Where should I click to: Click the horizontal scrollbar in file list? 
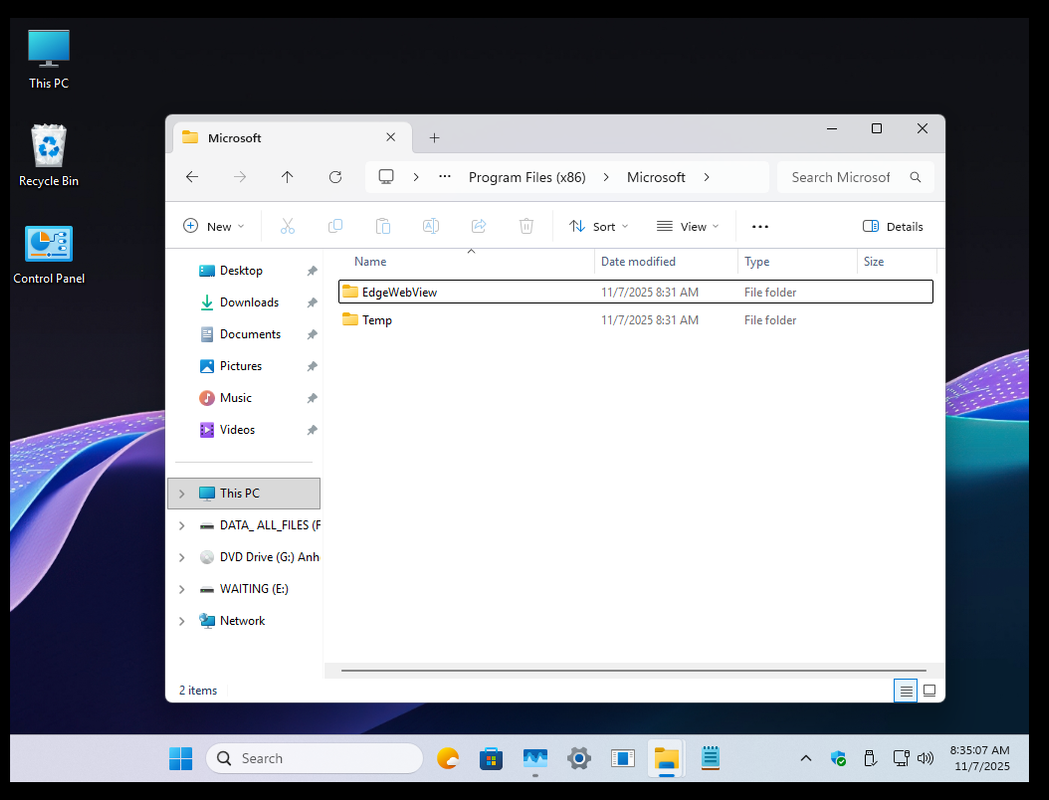pyautogui.click(x=634, y=670)
